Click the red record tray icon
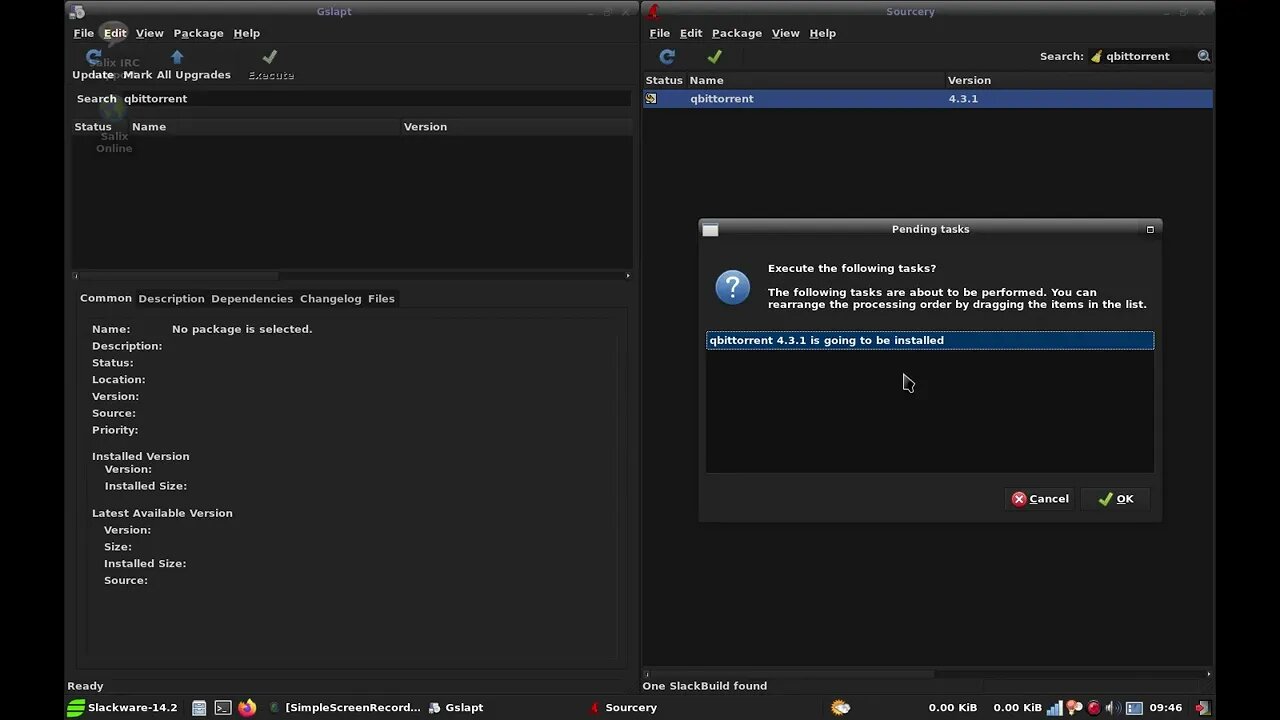Viewport: 1280px width, 720px height. pyautogui.click(x=1094, y=708)
